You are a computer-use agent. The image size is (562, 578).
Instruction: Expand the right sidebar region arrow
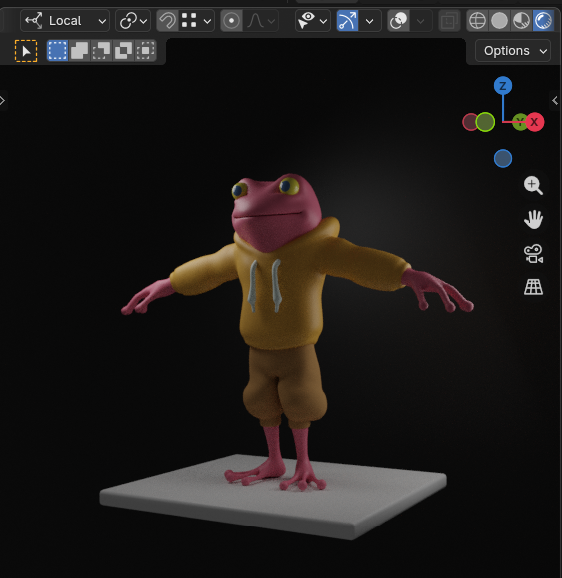tap(555, 100)
